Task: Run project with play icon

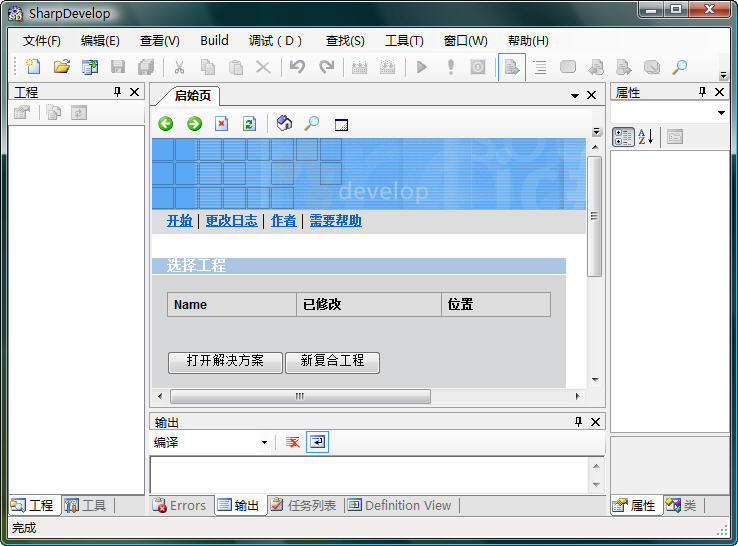Action: [x=422, y=67]
